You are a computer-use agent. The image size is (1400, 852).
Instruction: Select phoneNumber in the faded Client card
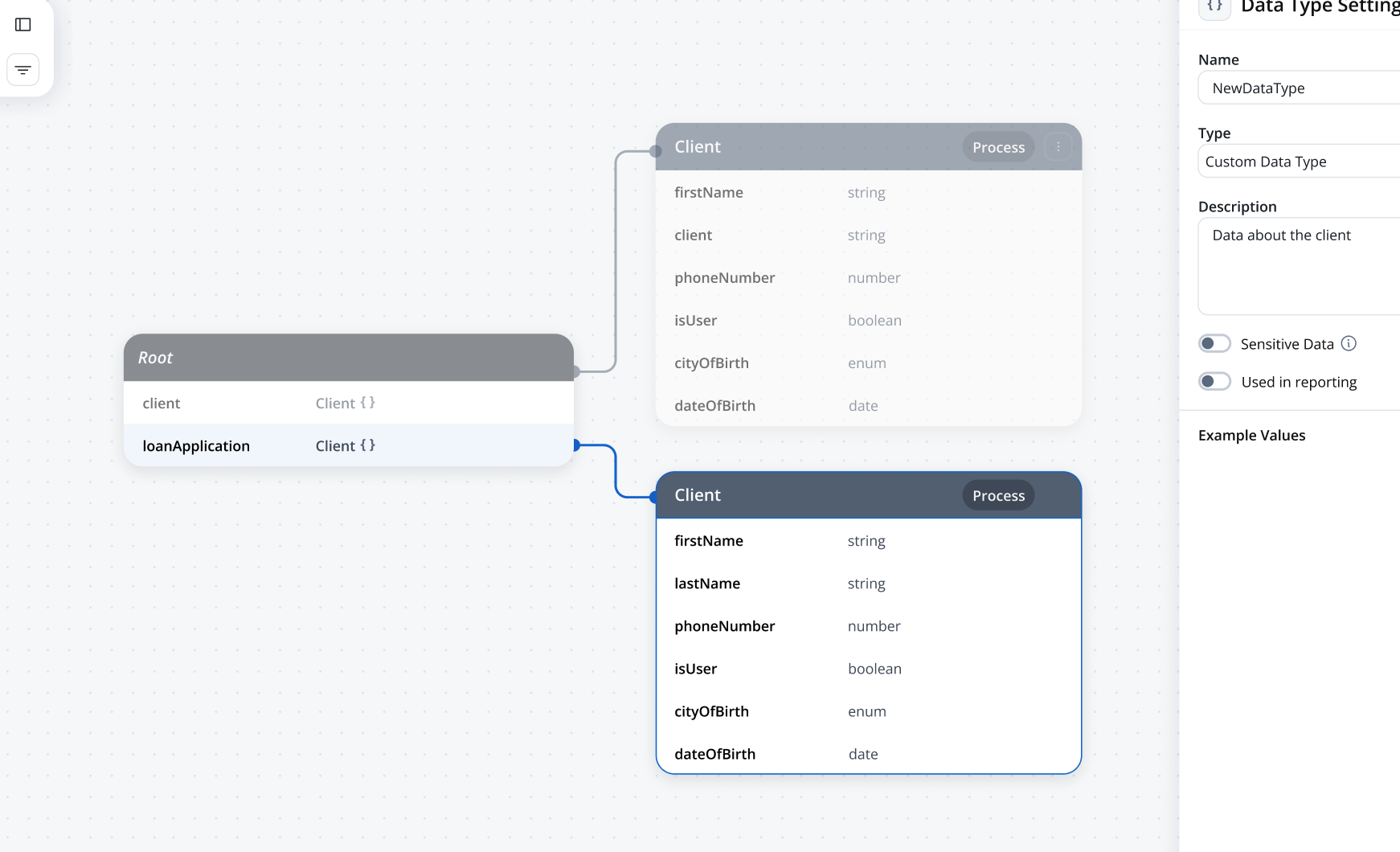click(869, 277)
